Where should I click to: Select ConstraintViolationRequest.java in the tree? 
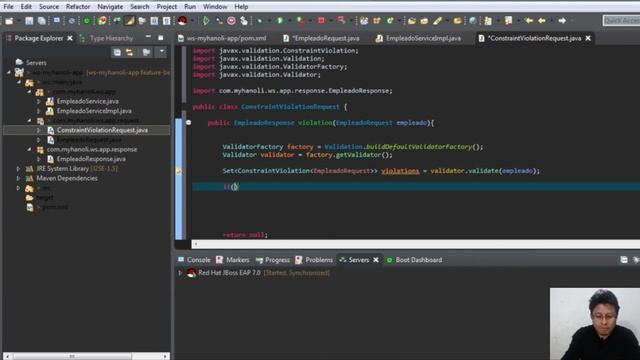tap(102, 130)
